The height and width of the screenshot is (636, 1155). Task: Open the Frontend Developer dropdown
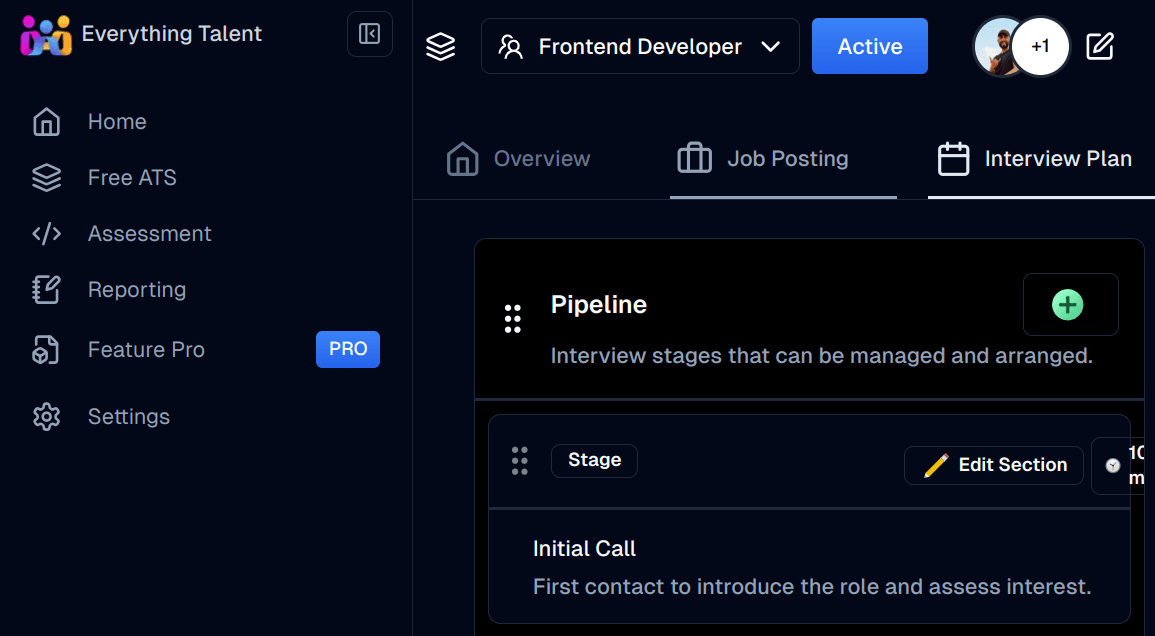(640, 46)
